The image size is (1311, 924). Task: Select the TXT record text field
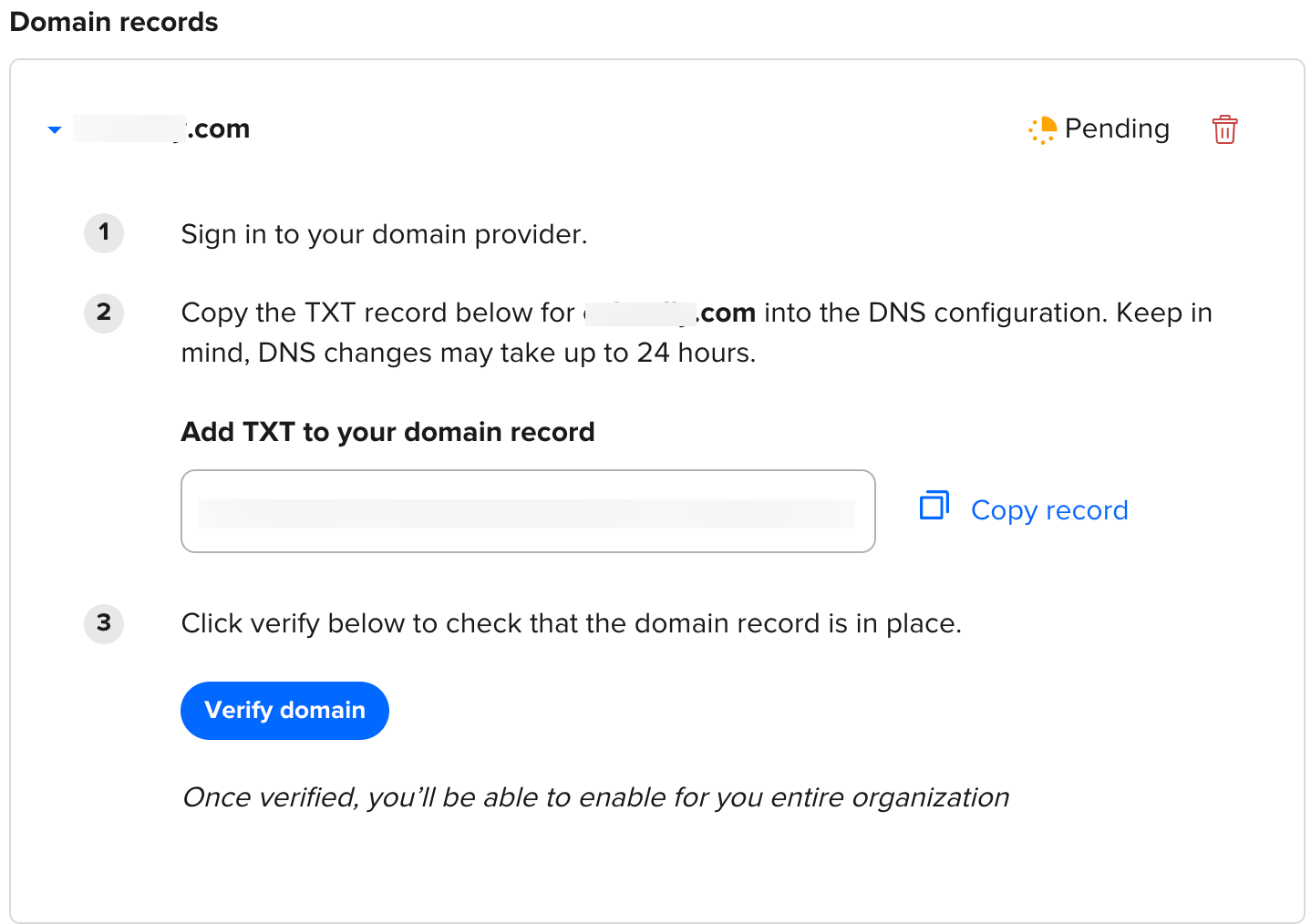point(528,511)
